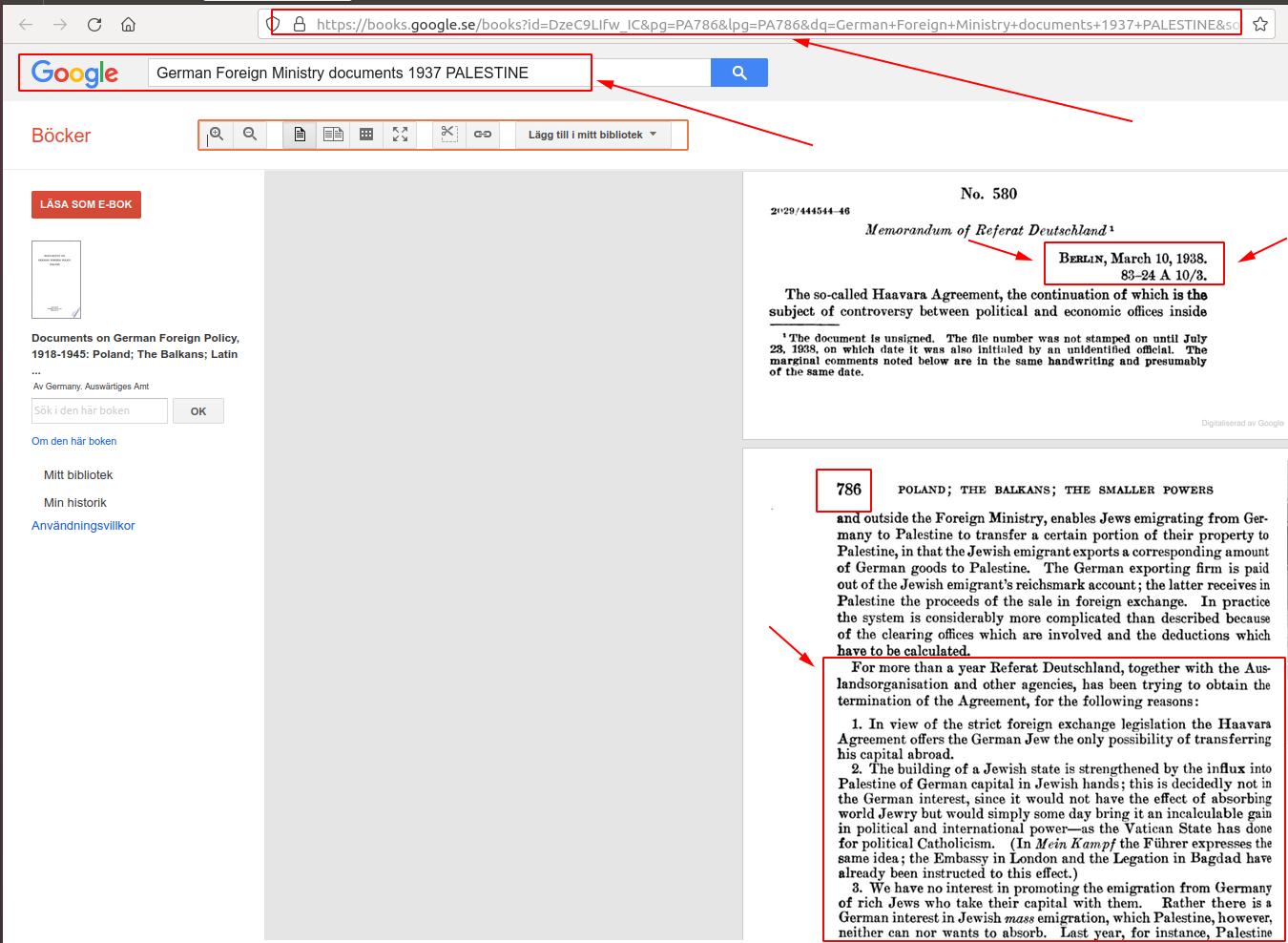Click the LÄSA SOM E-BOK button

86,204
